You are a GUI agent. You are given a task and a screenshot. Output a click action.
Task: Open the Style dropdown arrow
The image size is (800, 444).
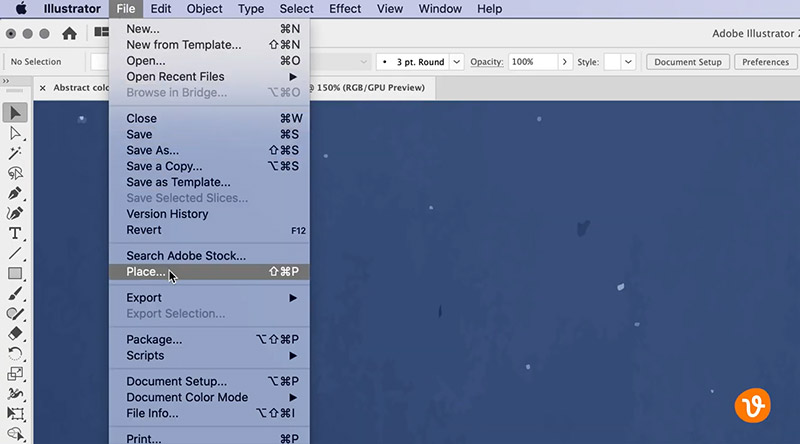[628, 62]
